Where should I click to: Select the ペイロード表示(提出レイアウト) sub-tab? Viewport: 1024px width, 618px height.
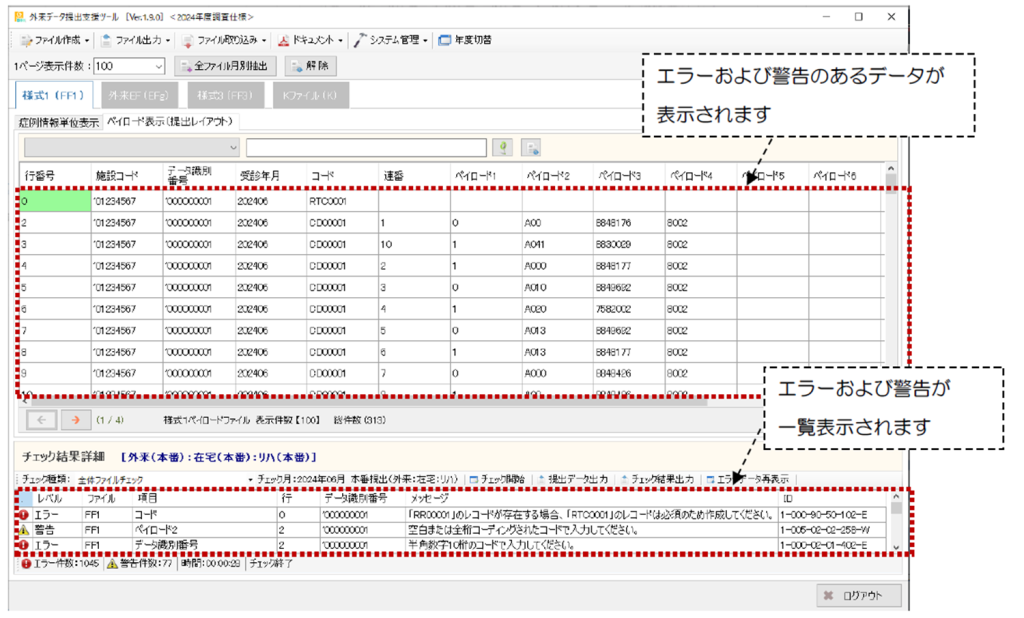pyautogui.click(x=170, y=122)
